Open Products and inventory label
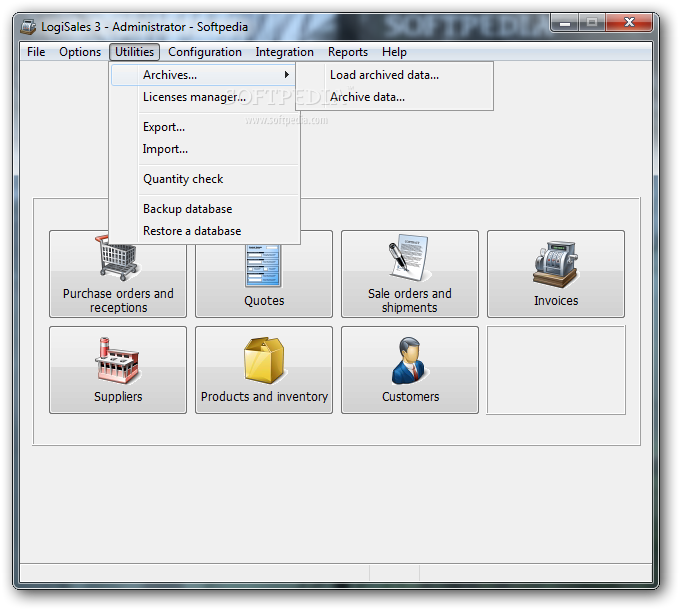680x610 pixels. tap(264, 397)
